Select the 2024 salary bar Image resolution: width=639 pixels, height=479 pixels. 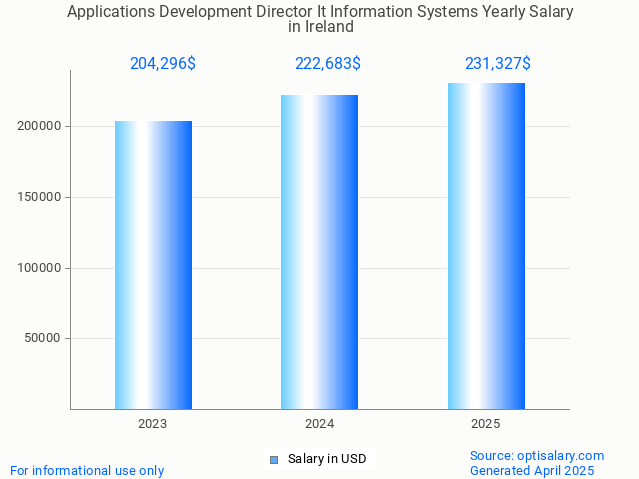(x=319, y=252)
